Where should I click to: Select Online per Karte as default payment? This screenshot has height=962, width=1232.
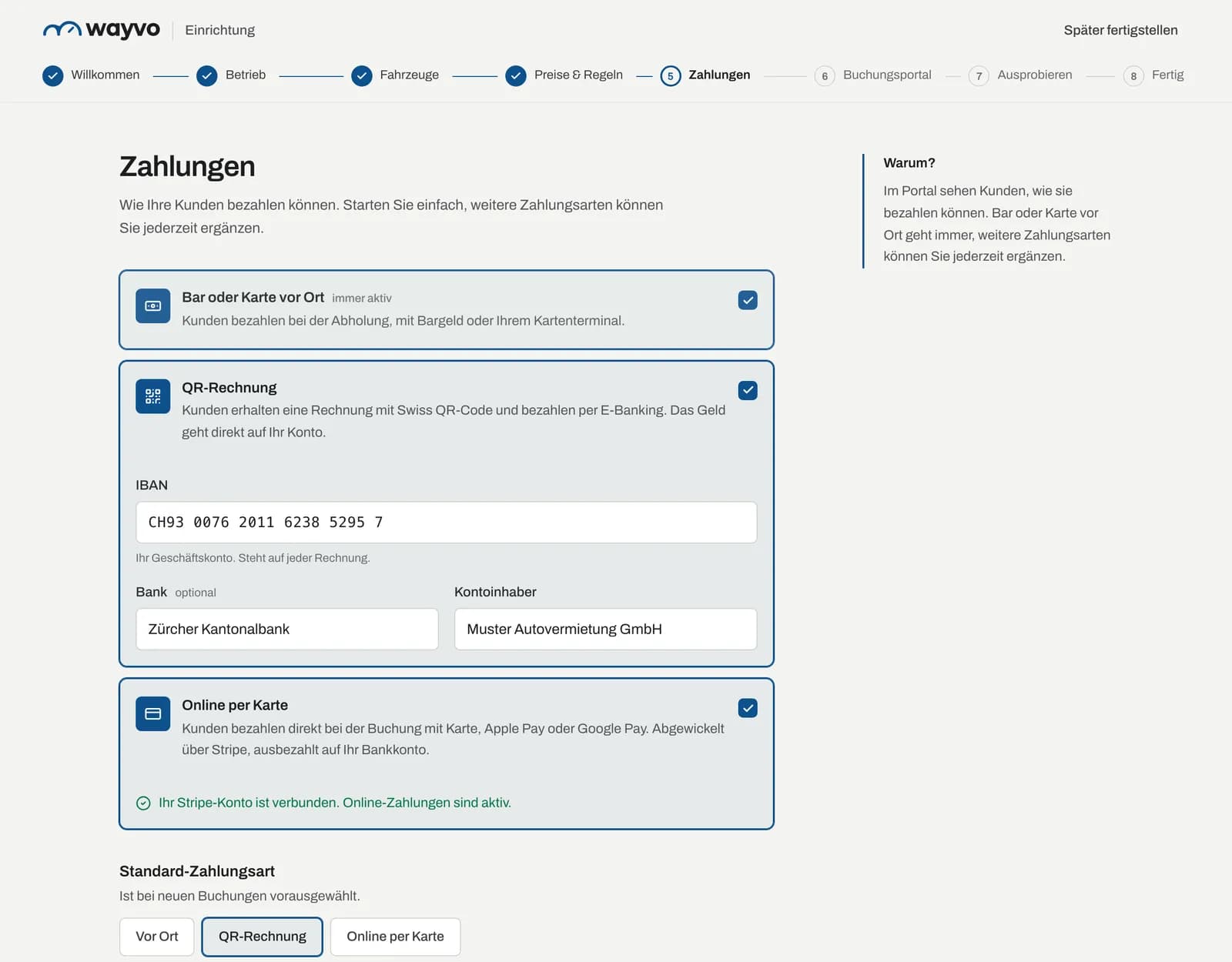point(396,937)
